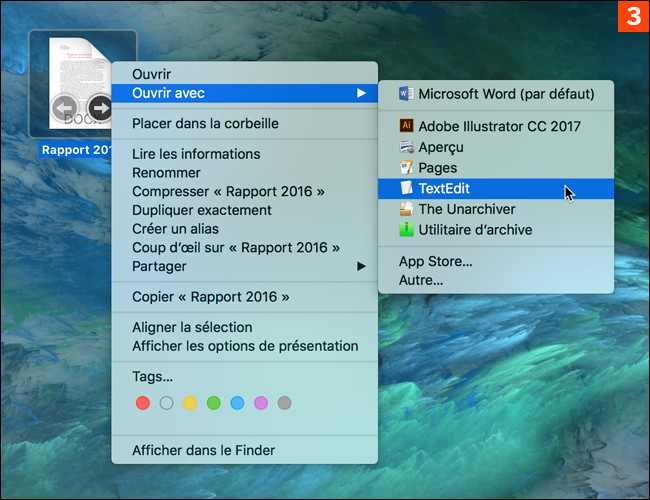Click Autre… to choose another app

(421, 281)
